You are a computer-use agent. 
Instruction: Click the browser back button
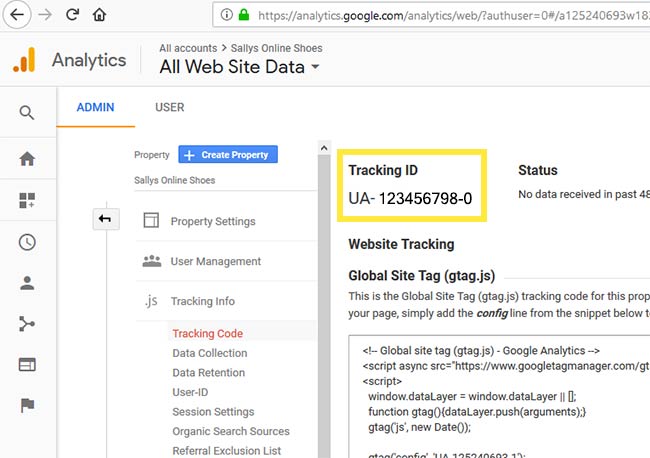click(17, 15)
